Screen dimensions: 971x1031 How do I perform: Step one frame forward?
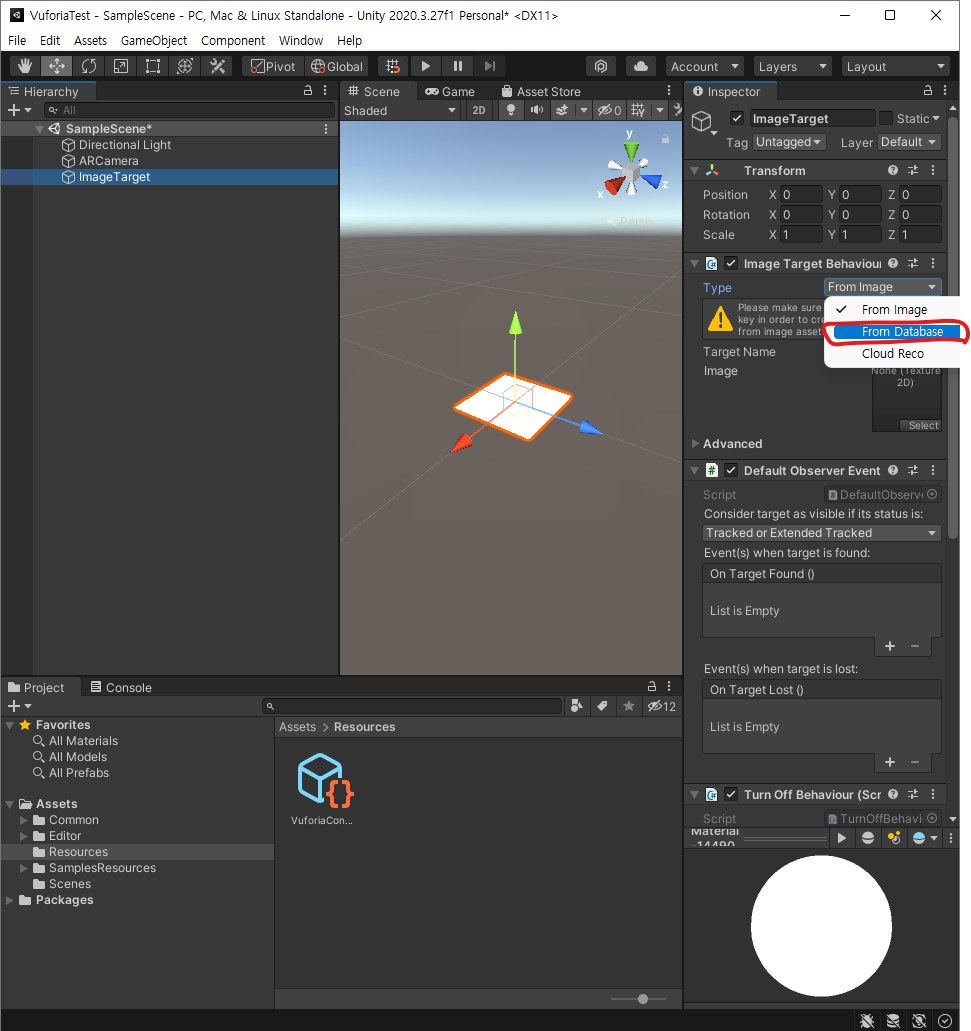pos(490,66)
